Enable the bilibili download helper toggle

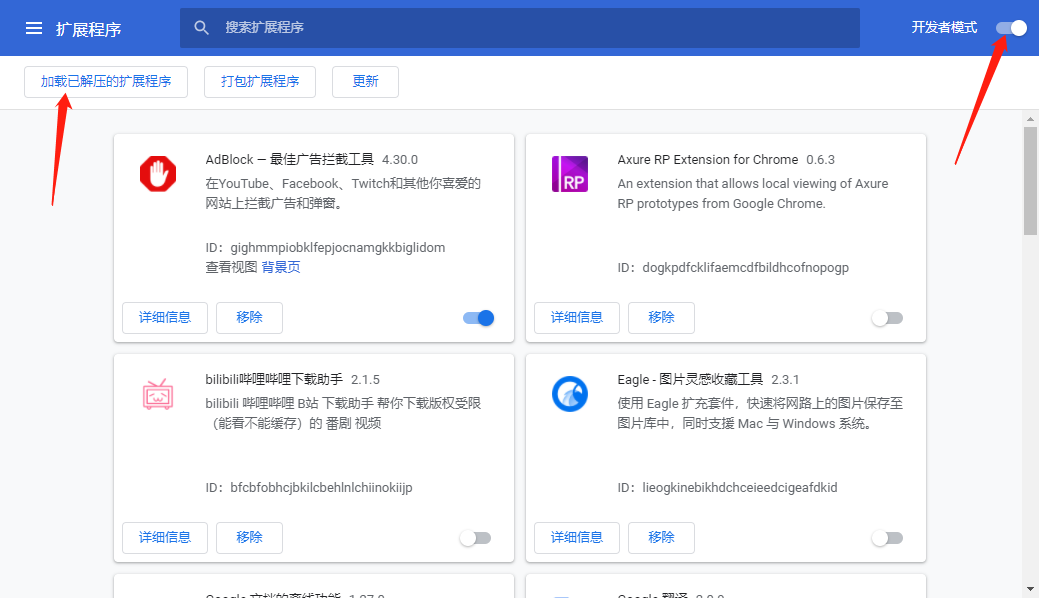point(475,538)
